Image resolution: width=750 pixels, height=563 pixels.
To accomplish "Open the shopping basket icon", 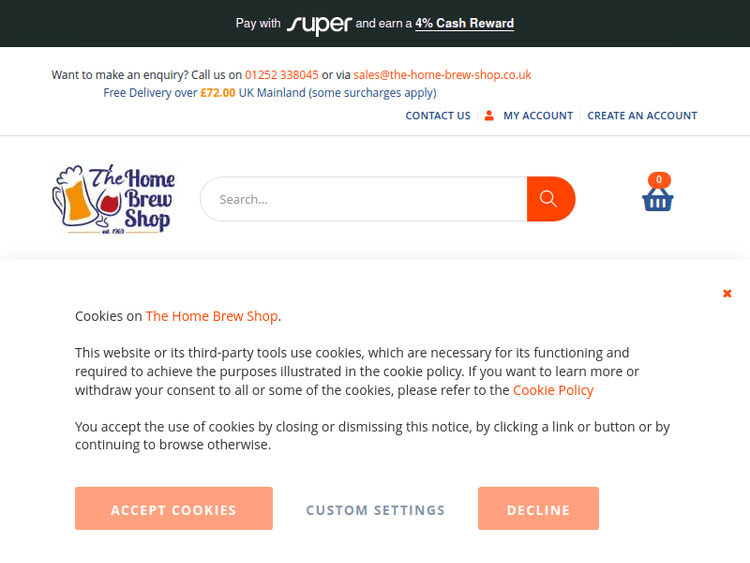I will 657,200.
